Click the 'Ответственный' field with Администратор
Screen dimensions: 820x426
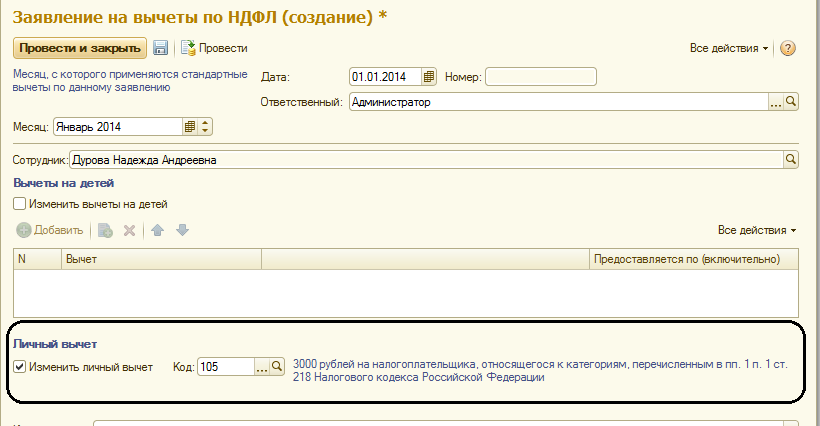point(559,102)
